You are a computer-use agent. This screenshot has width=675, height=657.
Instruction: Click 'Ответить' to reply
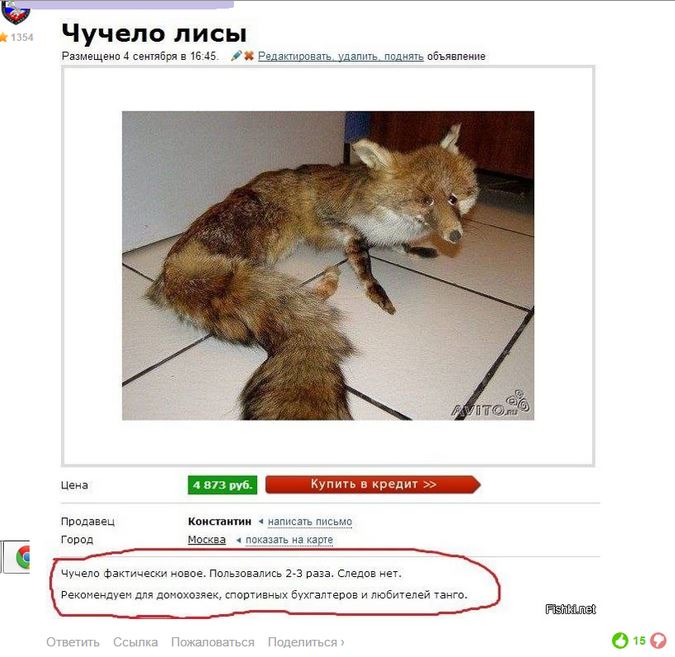coord(73,642)
